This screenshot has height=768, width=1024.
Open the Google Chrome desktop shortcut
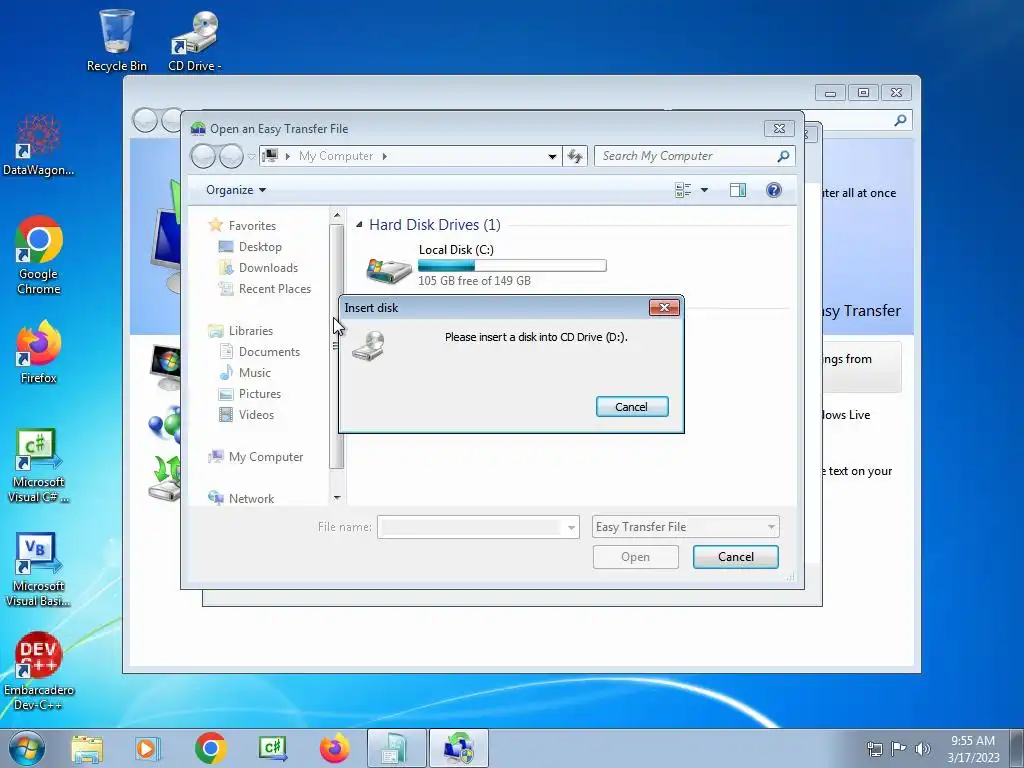click(x=39, y=255)
